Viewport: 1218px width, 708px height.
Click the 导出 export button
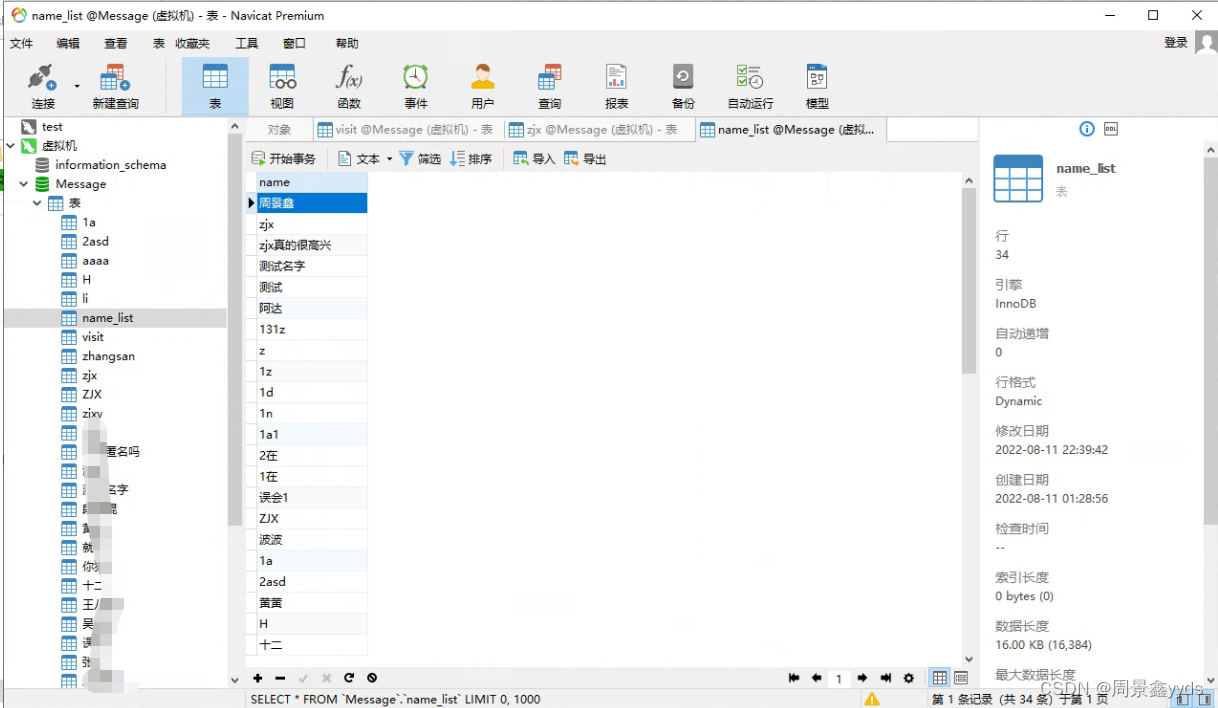(x=585, y=159)
